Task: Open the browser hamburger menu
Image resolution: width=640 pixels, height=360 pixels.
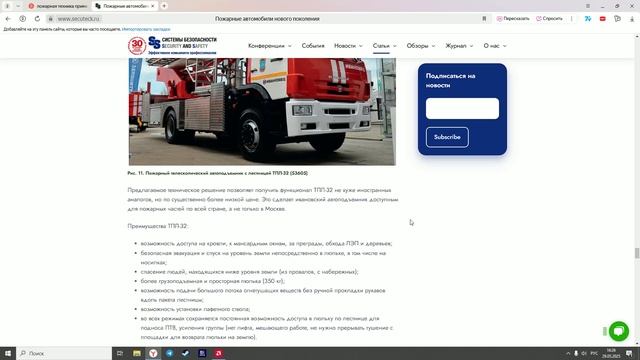Action: click(588, 6)
